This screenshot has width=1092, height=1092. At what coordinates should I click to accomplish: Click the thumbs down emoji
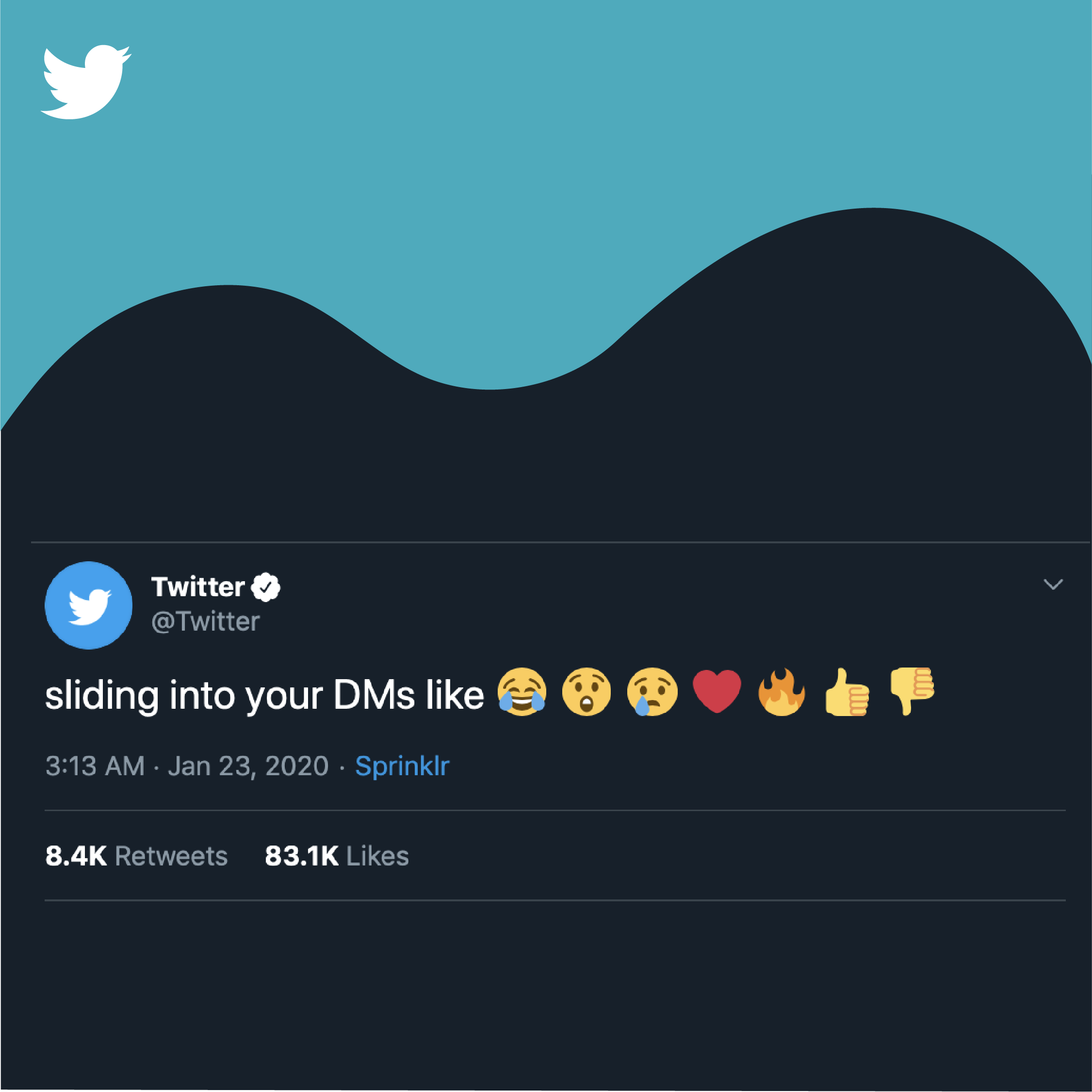tap(912, 691)
